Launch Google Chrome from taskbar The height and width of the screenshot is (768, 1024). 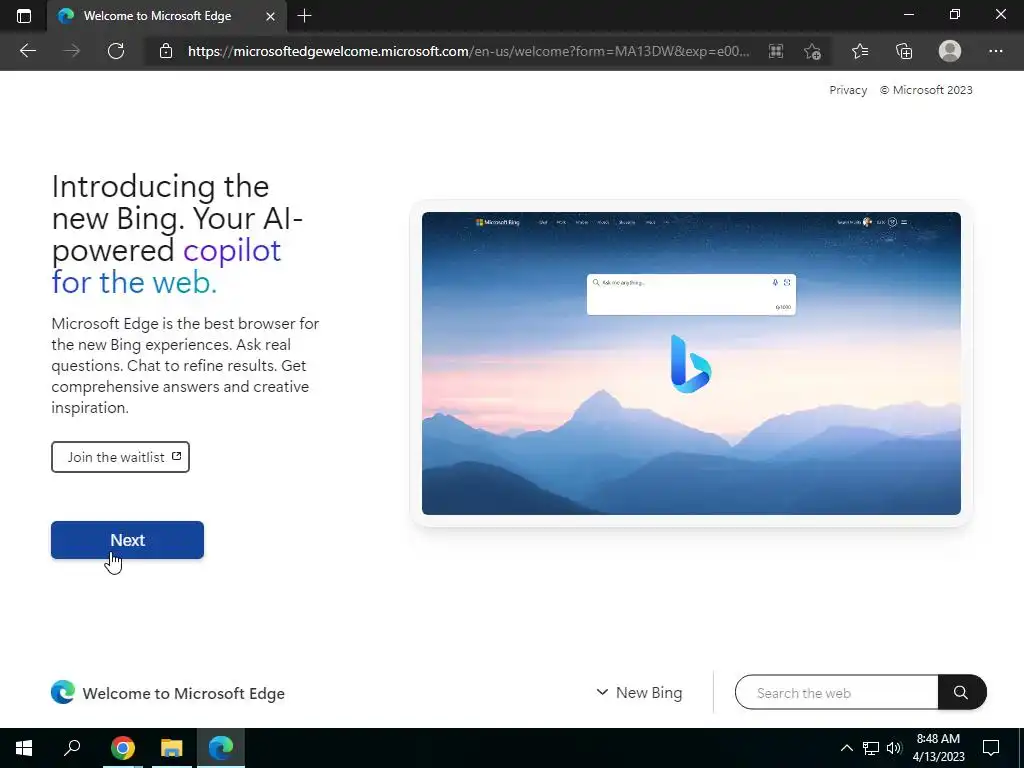(x=122, y=748)
